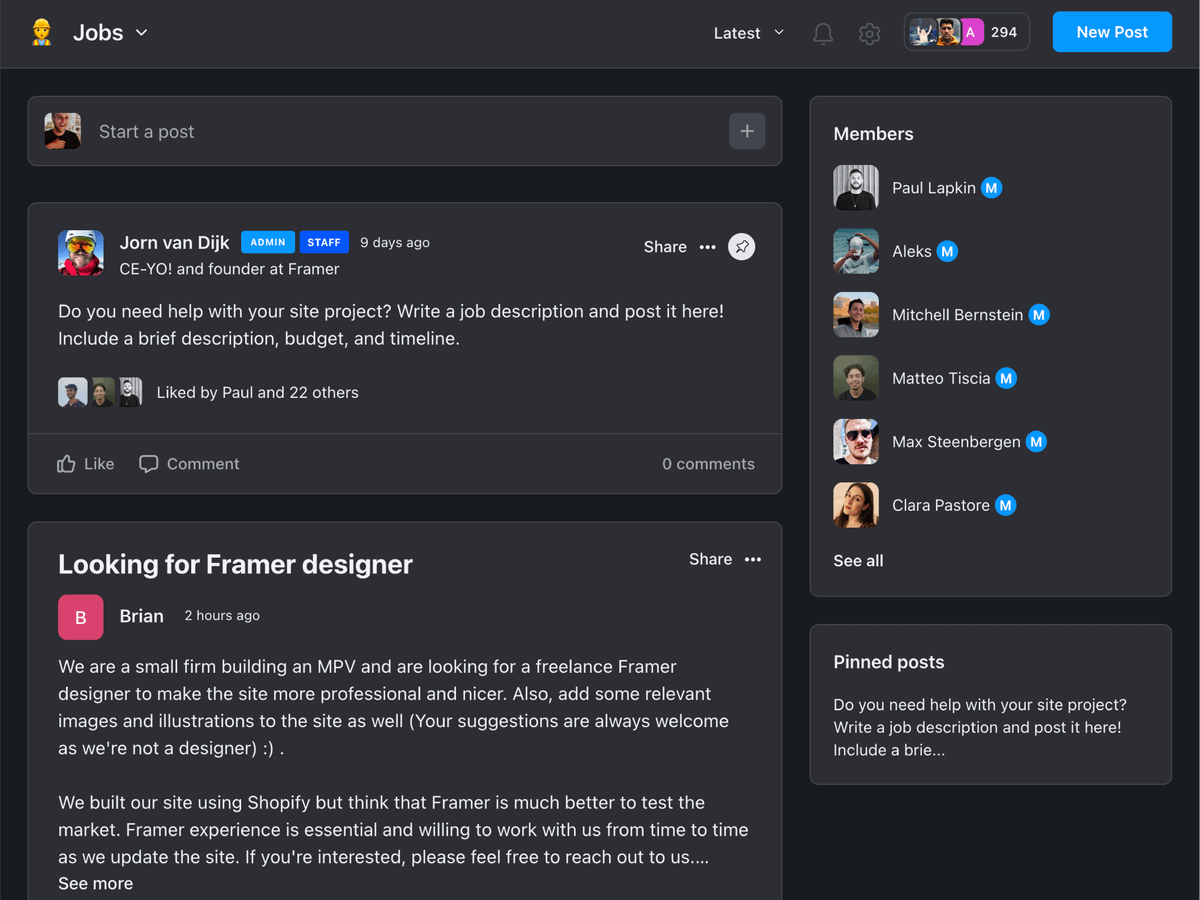This screenshot has width=1200, height=900.
Task: Open the three-dot menu on Brian's post
Action: [753, 559]
